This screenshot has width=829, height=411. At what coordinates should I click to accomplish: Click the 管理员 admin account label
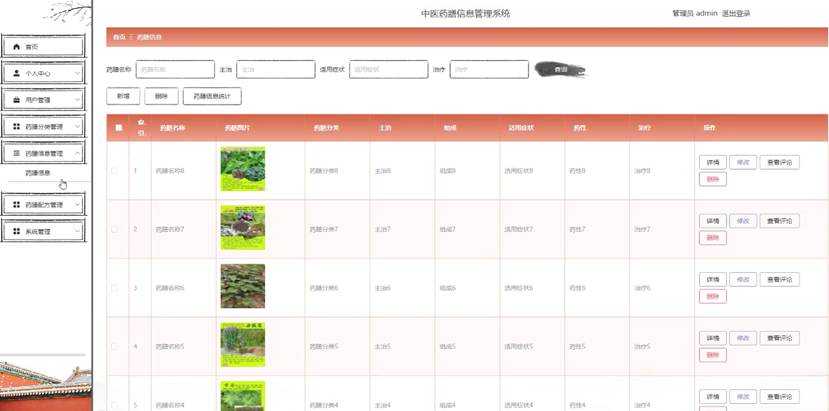tap(695, 14)
